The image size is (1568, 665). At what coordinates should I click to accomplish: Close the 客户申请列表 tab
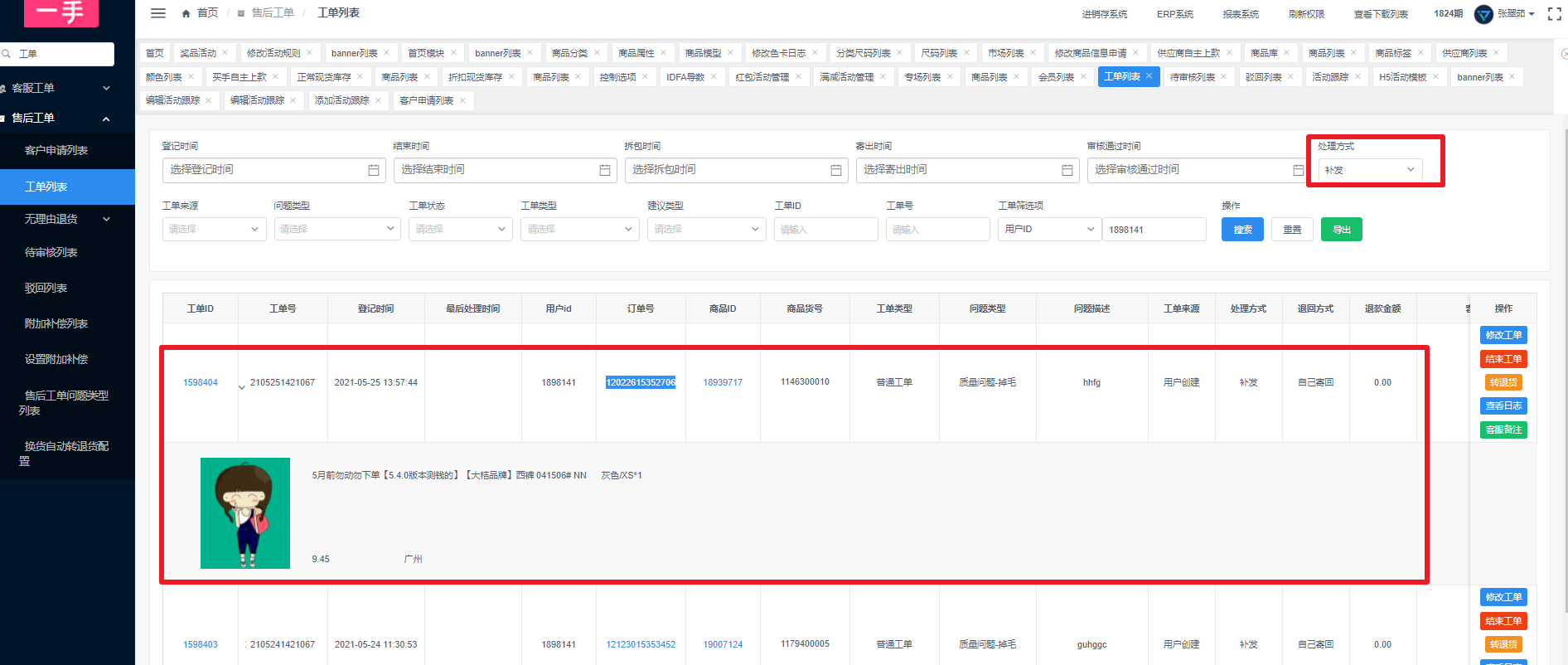(462, 101)
